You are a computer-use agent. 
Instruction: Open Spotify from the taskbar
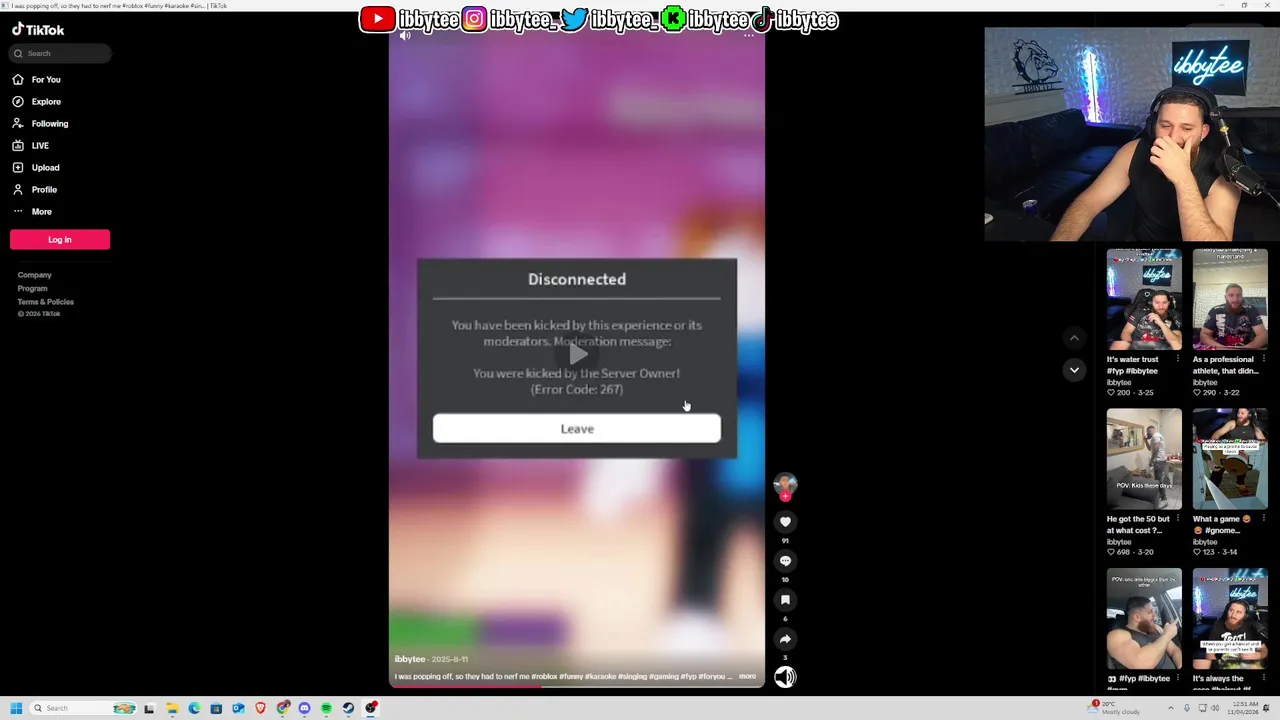(x=326, y=708)
